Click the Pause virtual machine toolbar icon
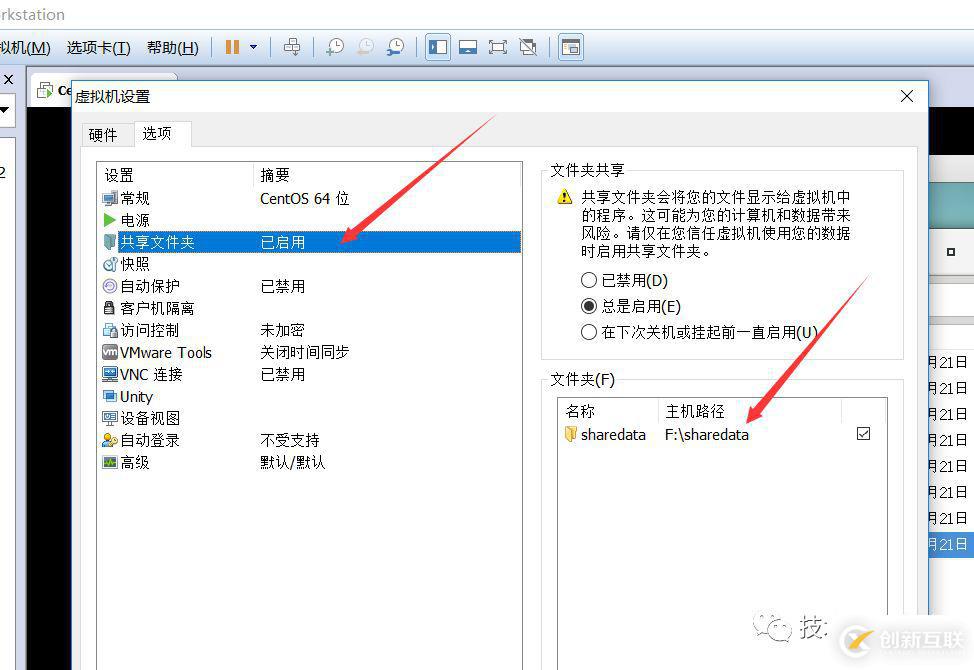Viewport: 974px width, 670px height. [x=232, y=47]
